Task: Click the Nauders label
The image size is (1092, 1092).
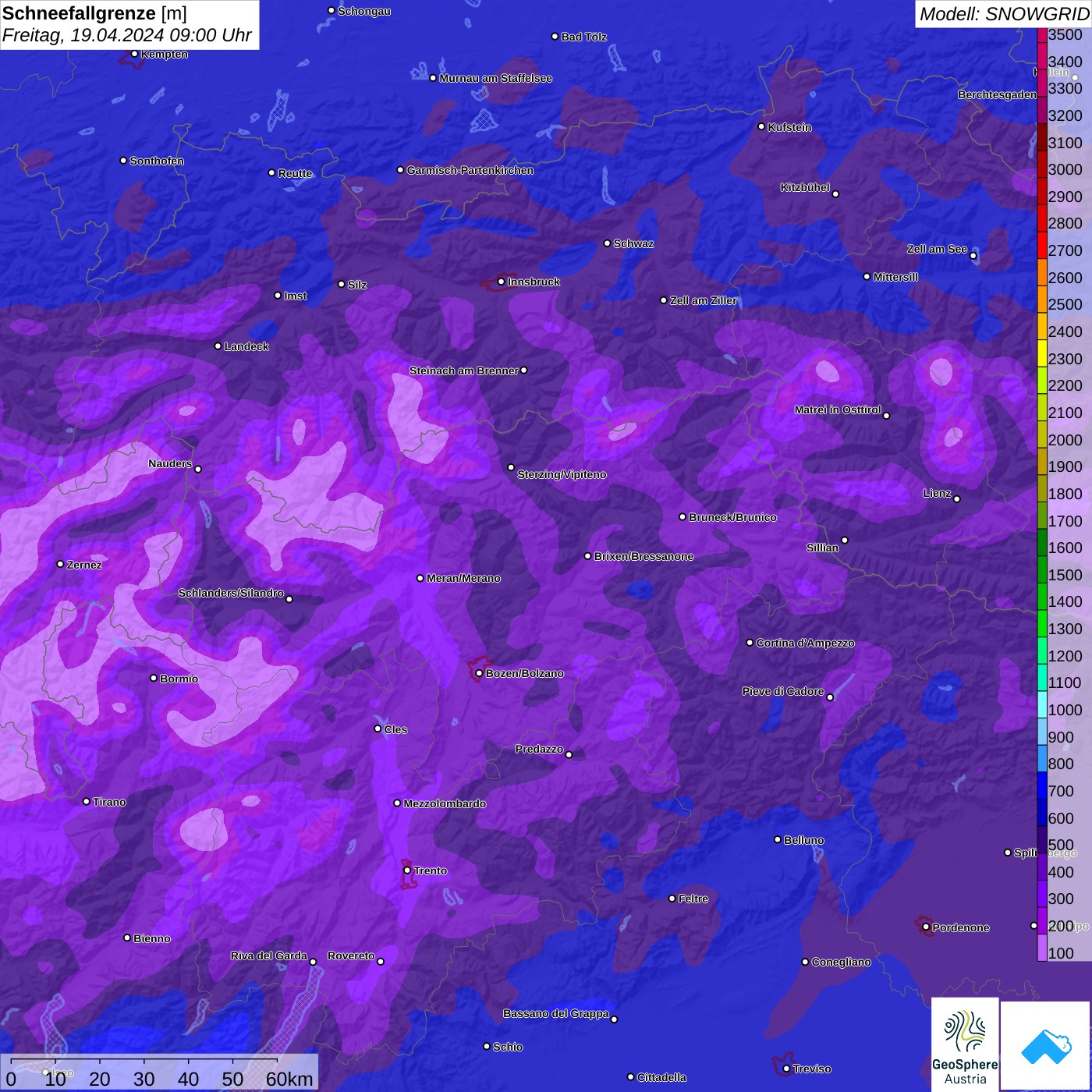Action: 170,463
